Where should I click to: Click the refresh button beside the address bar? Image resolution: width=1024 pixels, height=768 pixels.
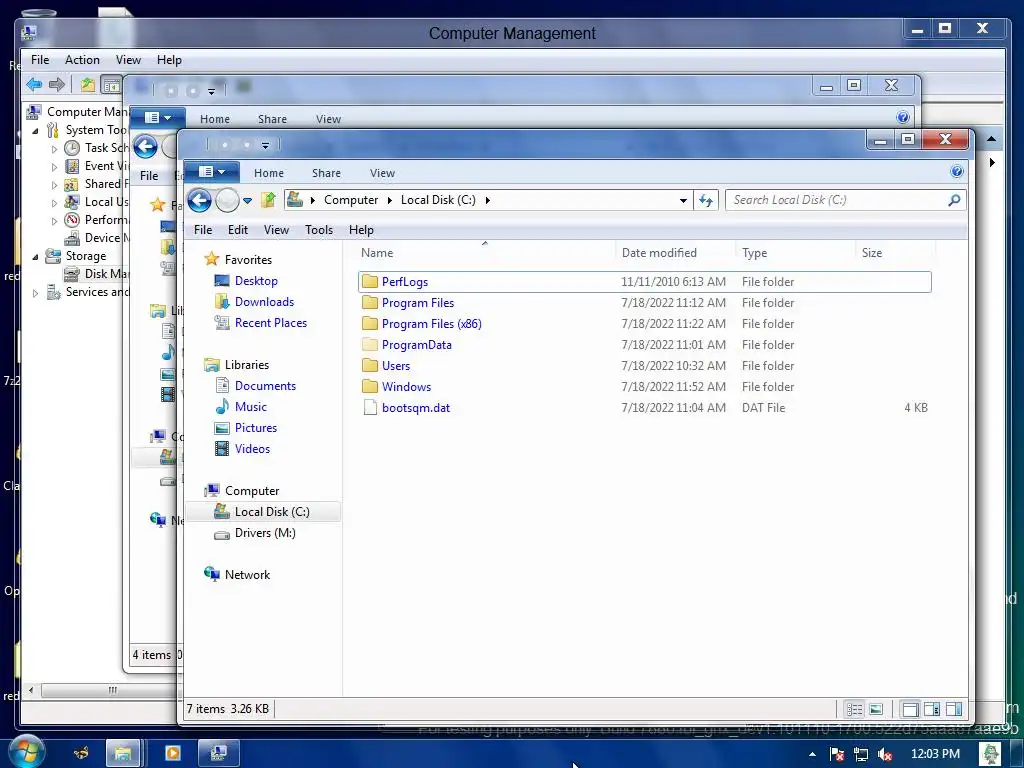(x=706, y=200)
